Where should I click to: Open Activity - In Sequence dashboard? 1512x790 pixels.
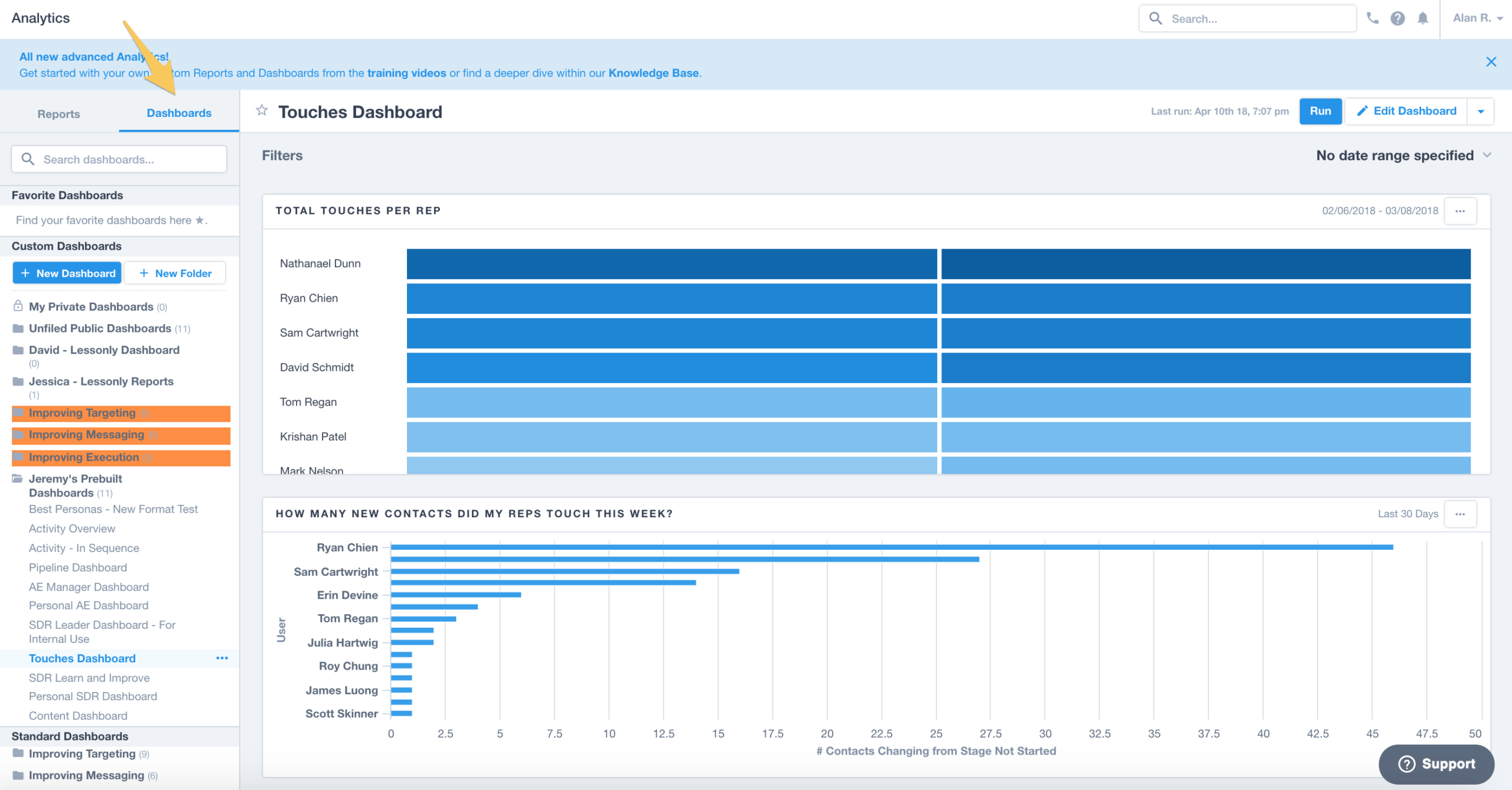tap(84, 548)
